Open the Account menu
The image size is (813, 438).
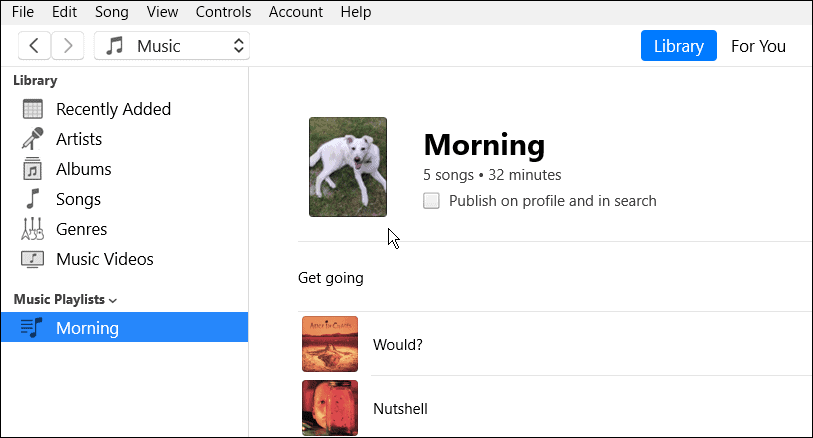(296, 12)
